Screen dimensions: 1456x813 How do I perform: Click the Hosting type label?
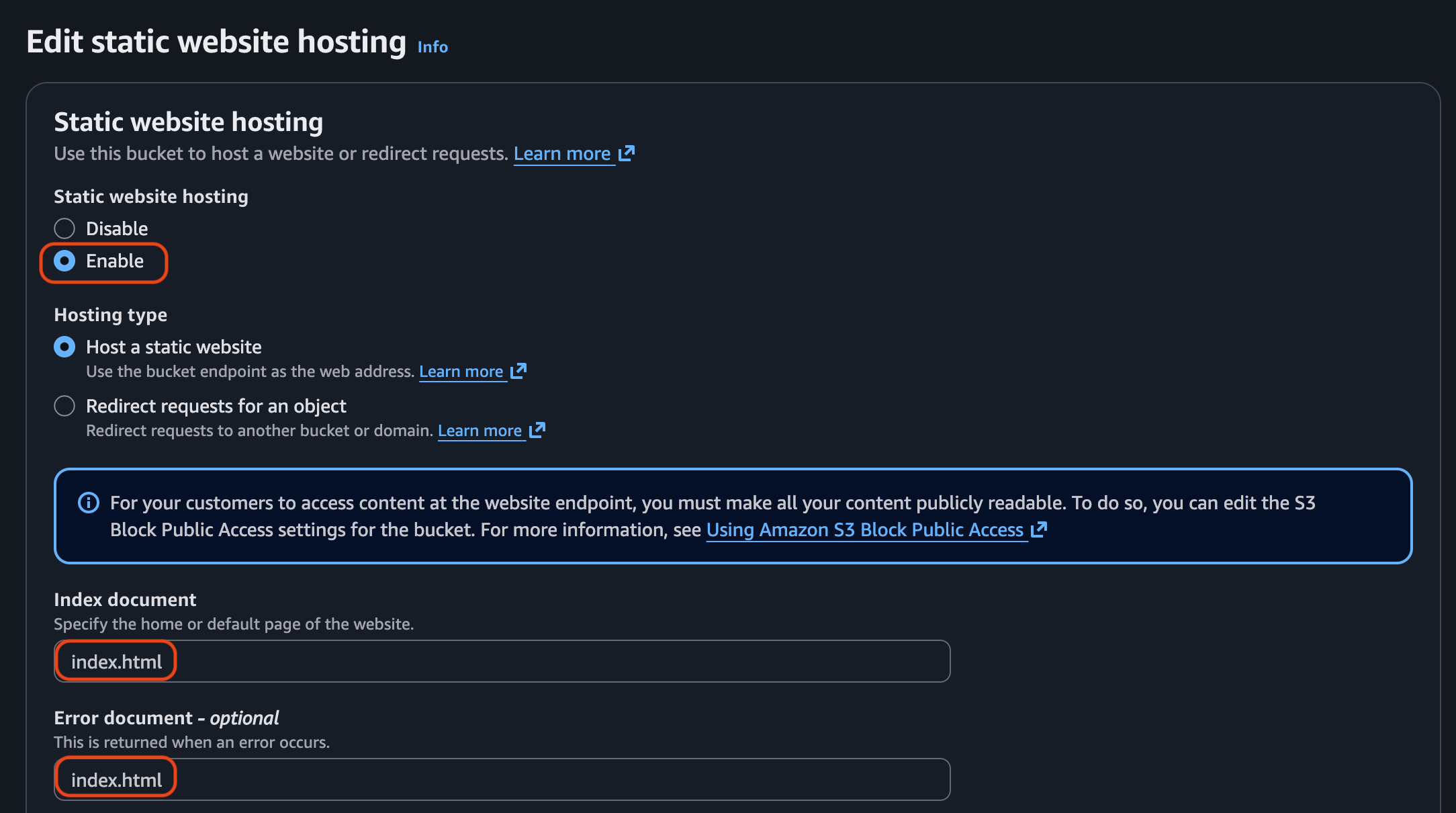[111, 315]
